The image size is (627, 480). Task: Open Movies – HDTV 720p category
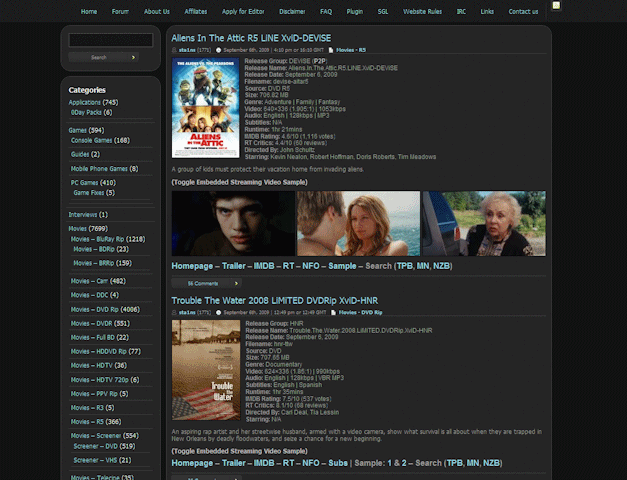[x=100, y=380]
